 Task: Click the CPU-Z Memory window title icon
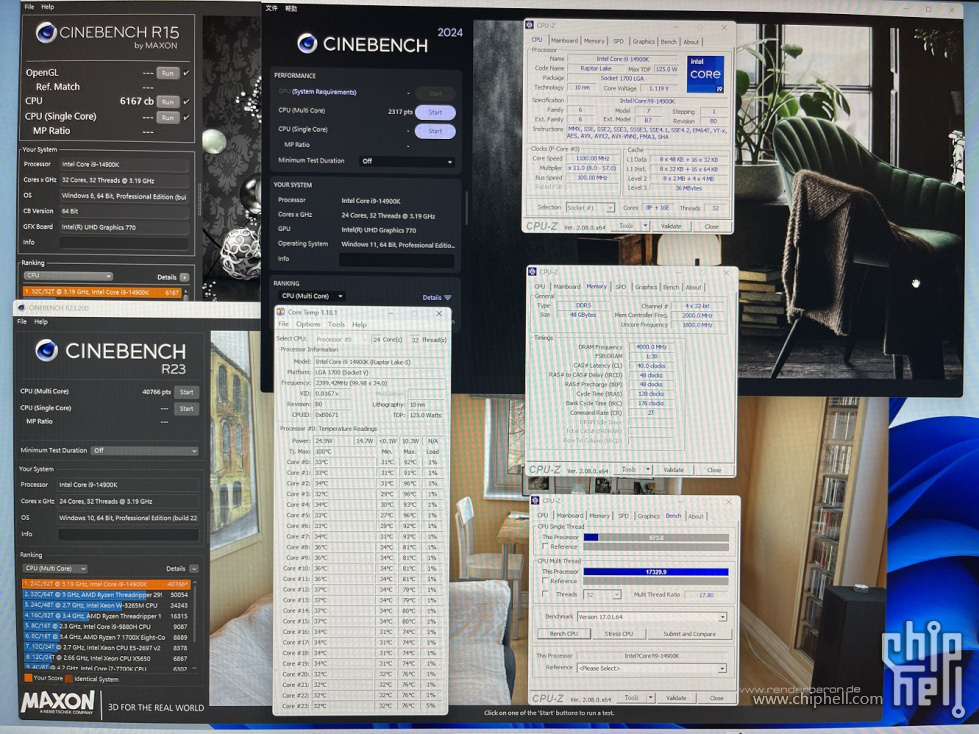click(x=532, y=272)
